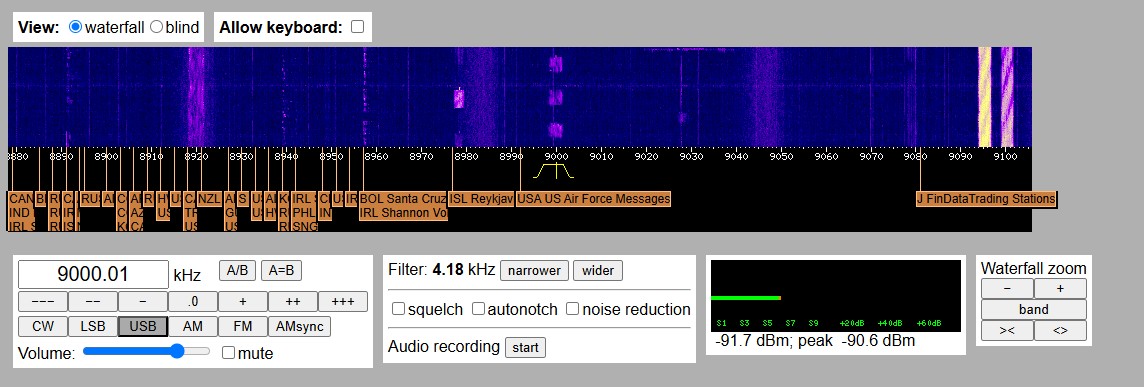Click the narrower filter button
This screenshot has height=387, width=1144.
535,270
